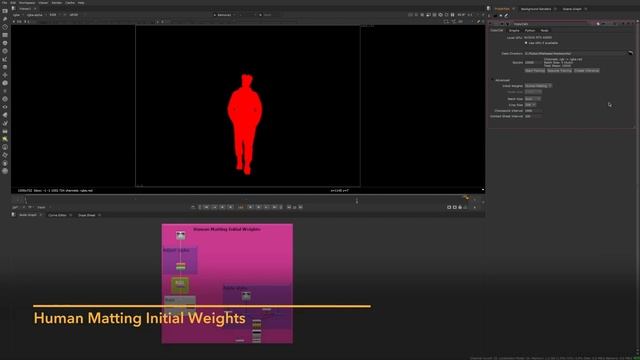
Task: Open the Viewer menu
Action: [x=43, y=2]
